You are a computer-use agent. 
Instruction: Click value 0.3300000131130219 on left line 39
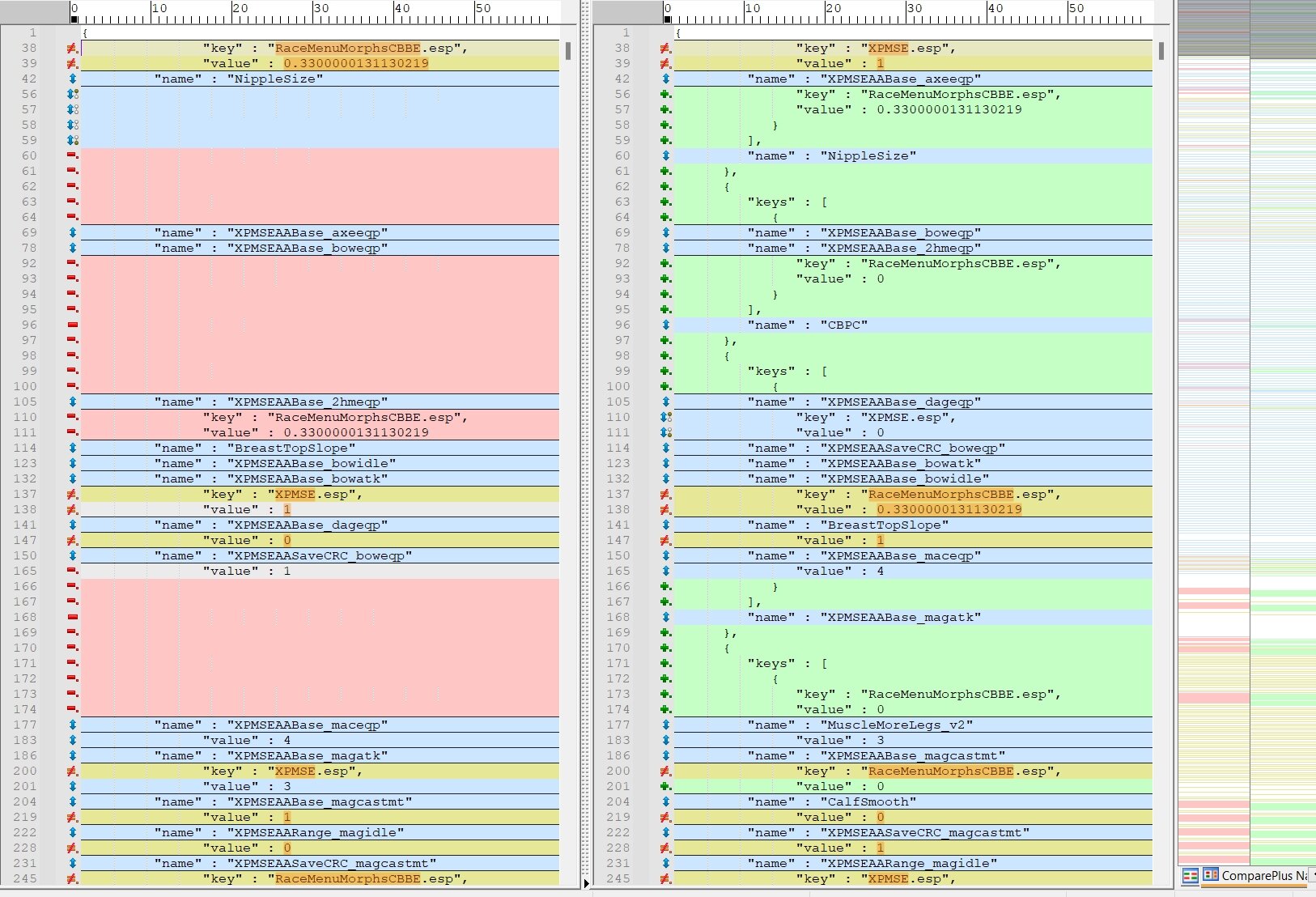[355, 64]
